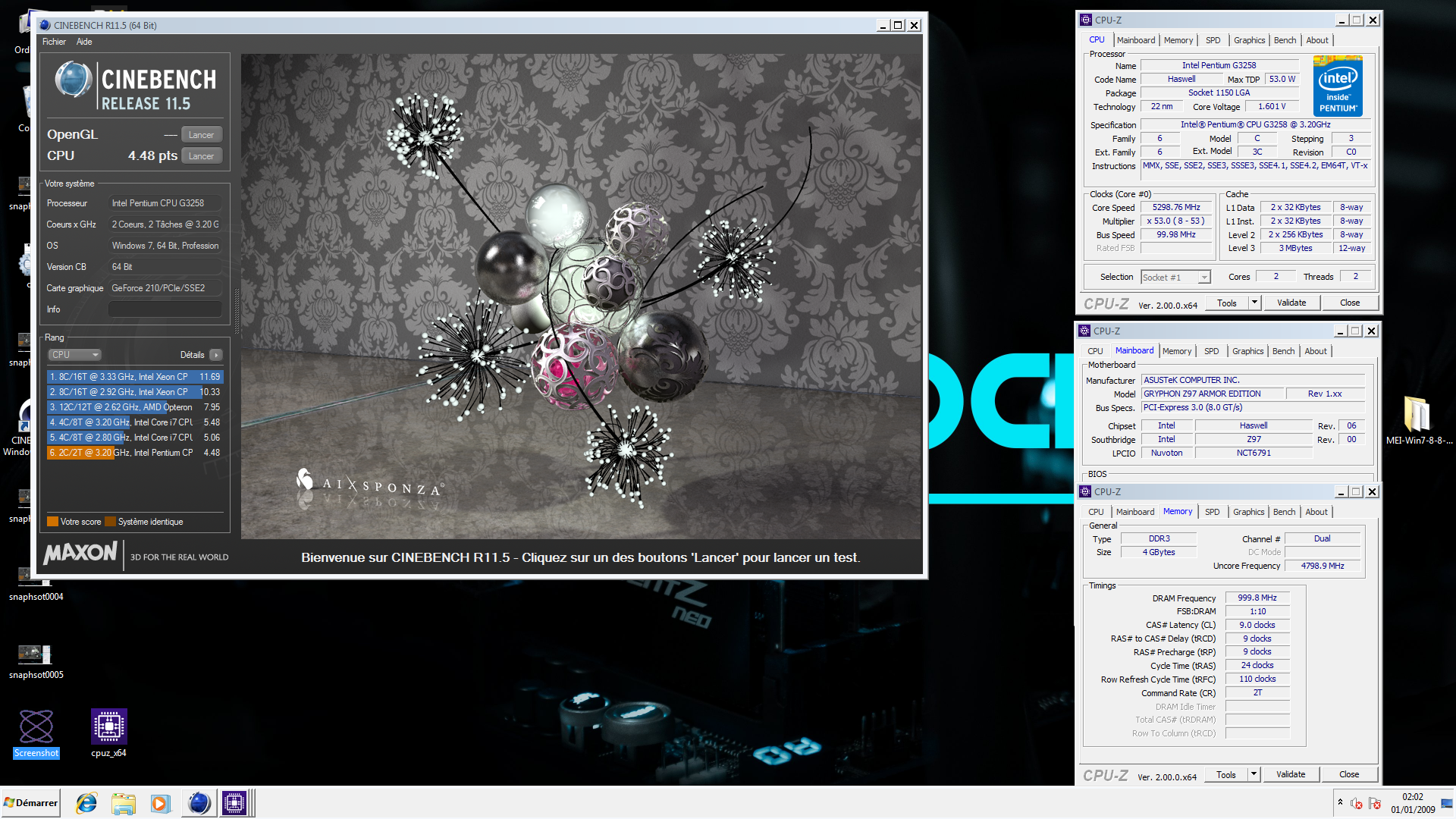Click the Show desktop button at the taskbar edge
The width and height of the screenshot is (1456, 819).
(x=1448, y=803)
